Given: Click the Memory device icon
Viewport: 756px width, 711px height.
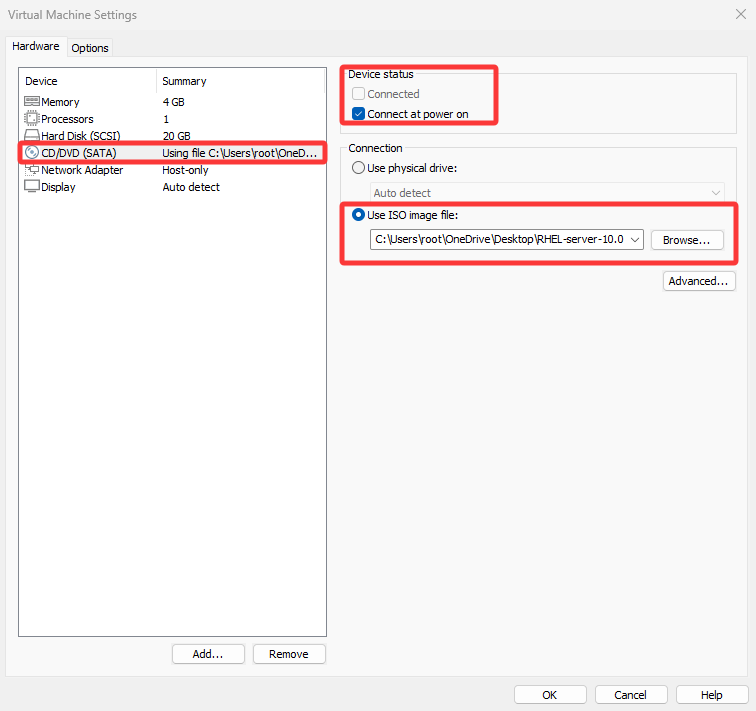Looking at the screenshot, I should coord(31,102).
